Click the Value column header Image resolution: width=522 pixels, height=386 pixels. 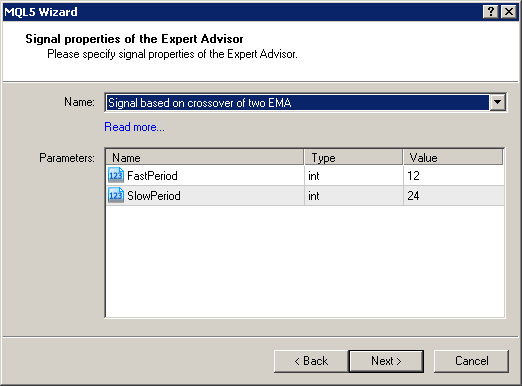(453, 157)
